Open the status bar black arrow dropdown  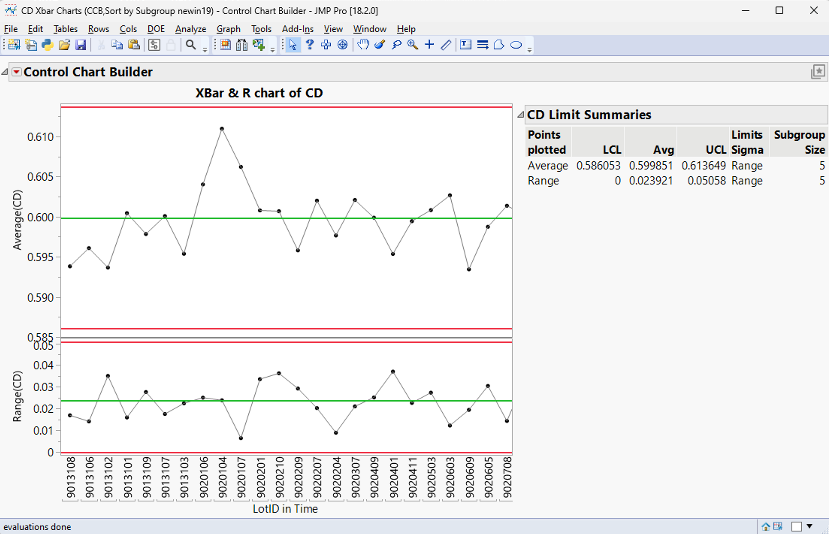(809, 527)
